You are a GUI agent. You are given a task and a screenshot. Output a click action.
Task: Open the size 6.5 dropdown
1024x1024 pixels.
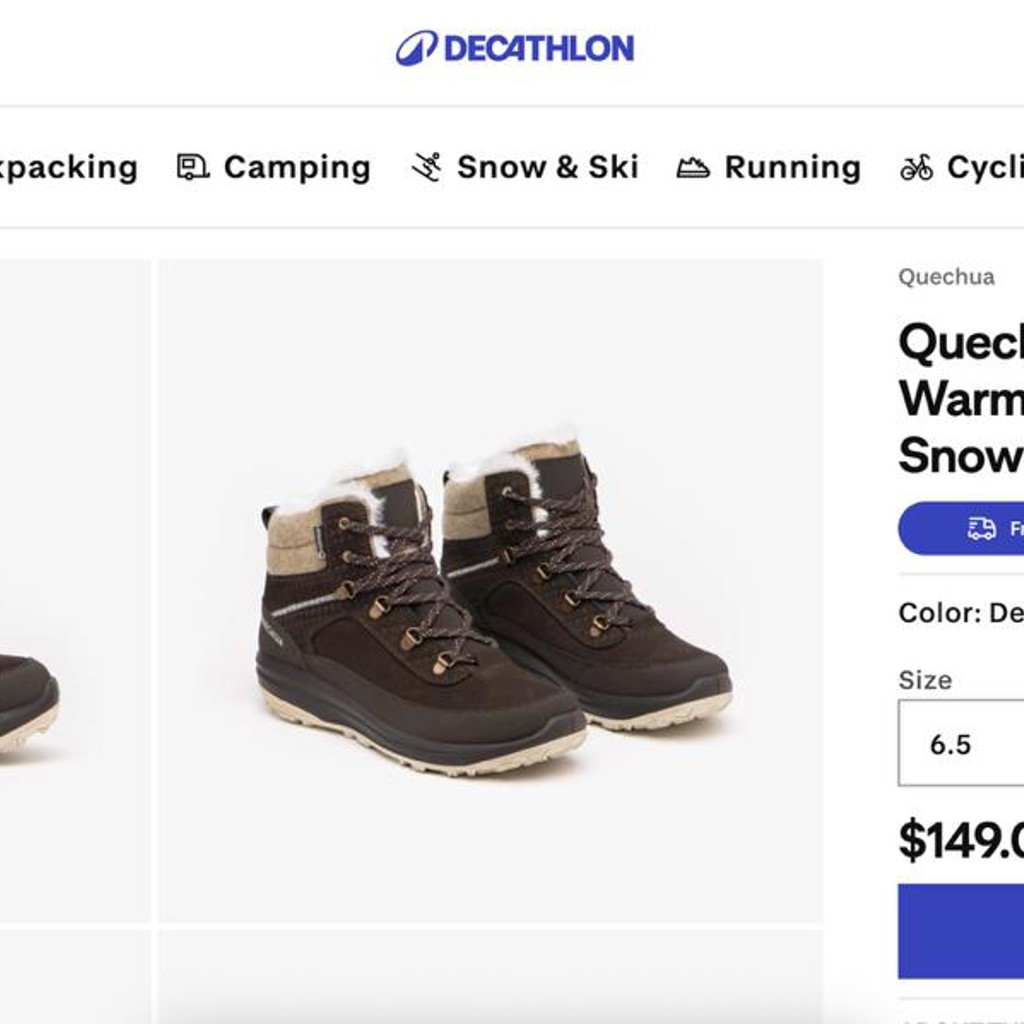(x=961, y=743)
